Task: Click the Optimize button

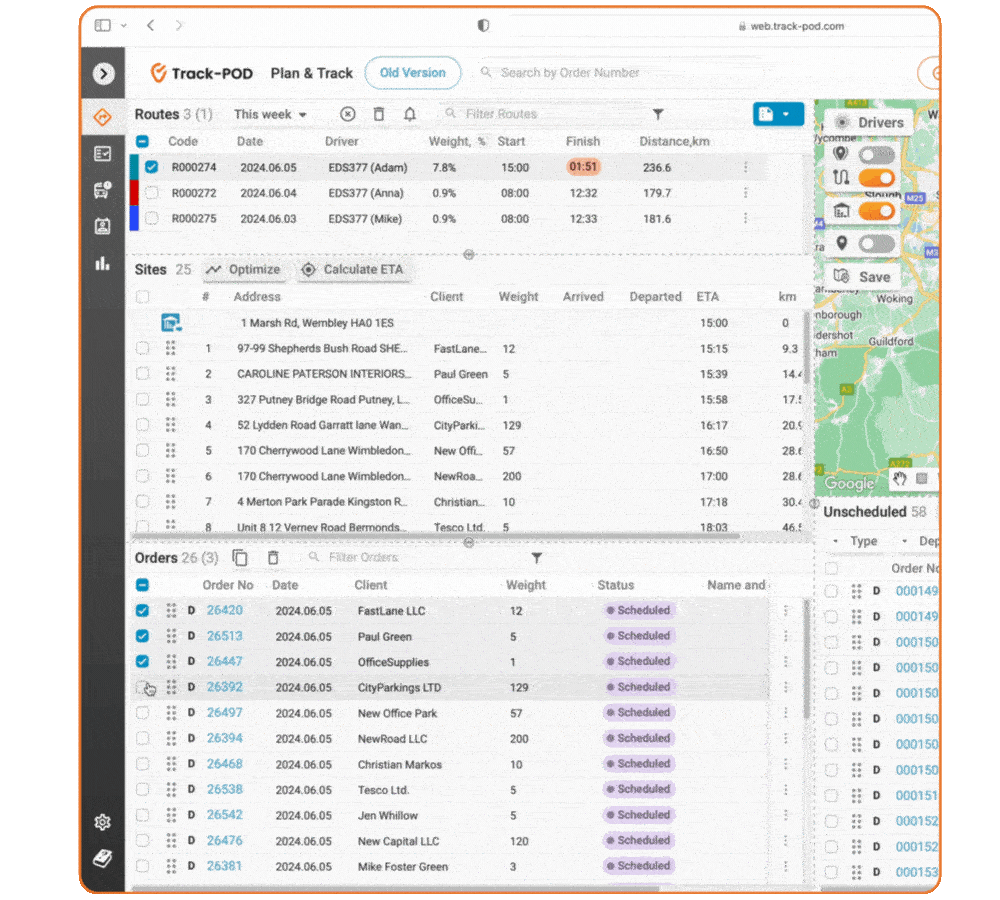Action: point(243,269)
